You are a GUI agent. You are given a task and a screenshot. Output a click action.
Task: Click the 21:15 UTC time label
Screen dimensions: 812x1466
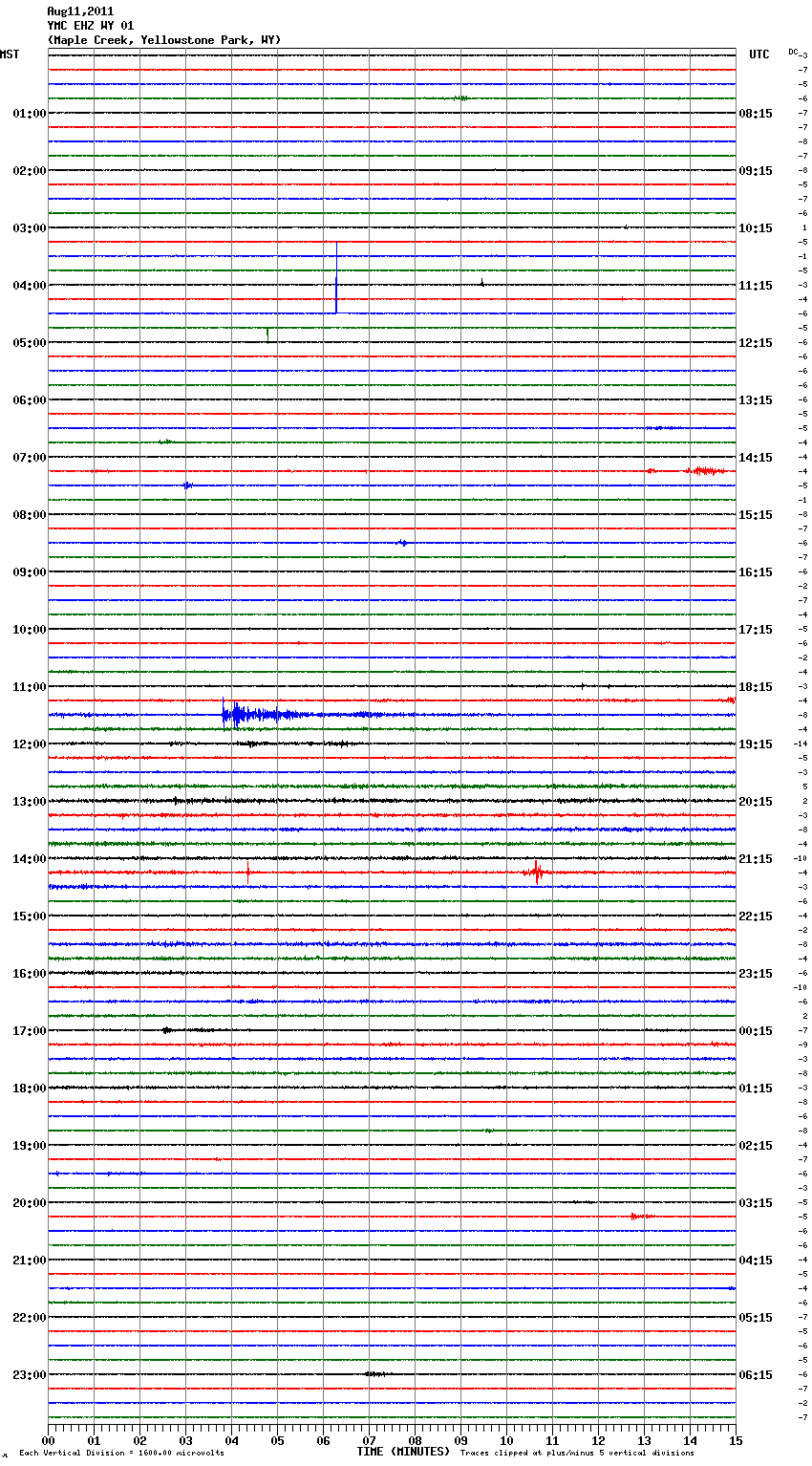click(x=756, y=859)
